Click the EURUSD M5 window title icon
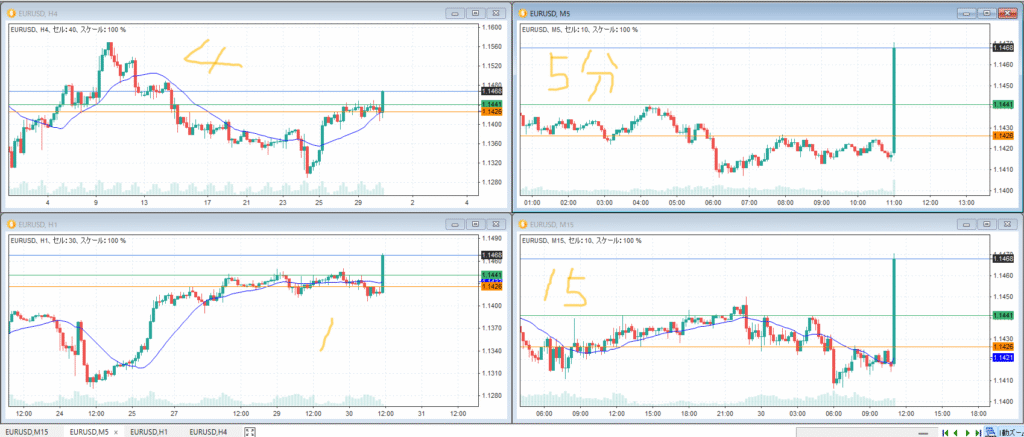1024x437 pixels. (x=521, y=13)
